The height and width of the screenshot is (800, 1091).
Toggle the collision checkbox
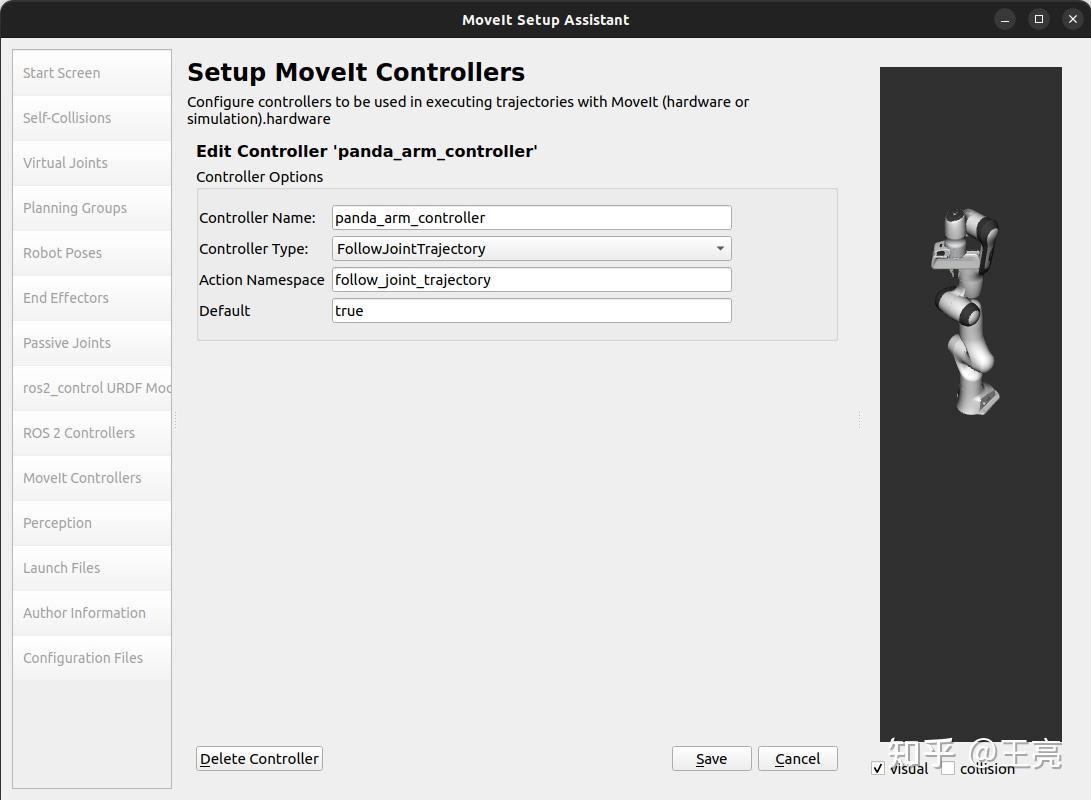tap(948, 768)
